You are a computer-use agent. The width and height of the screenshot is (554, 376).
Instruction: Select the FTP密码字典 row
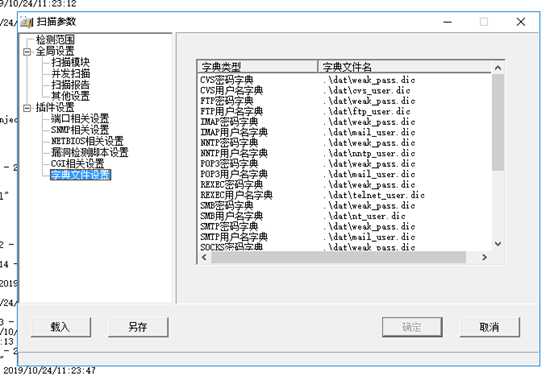coord(344,101)
